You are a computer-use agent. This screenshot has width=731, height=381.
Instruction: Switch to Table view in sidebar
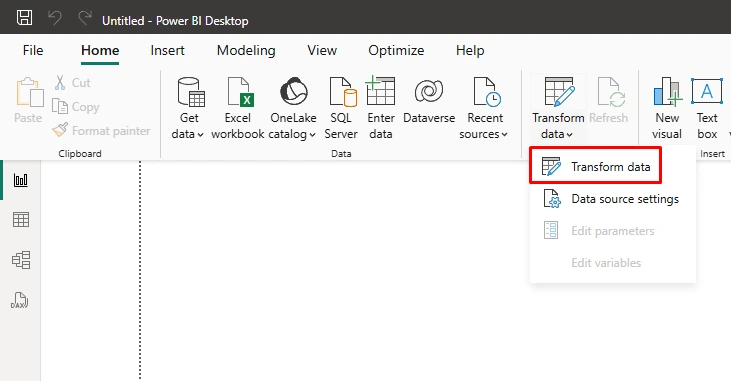click(x=21, y=219)
